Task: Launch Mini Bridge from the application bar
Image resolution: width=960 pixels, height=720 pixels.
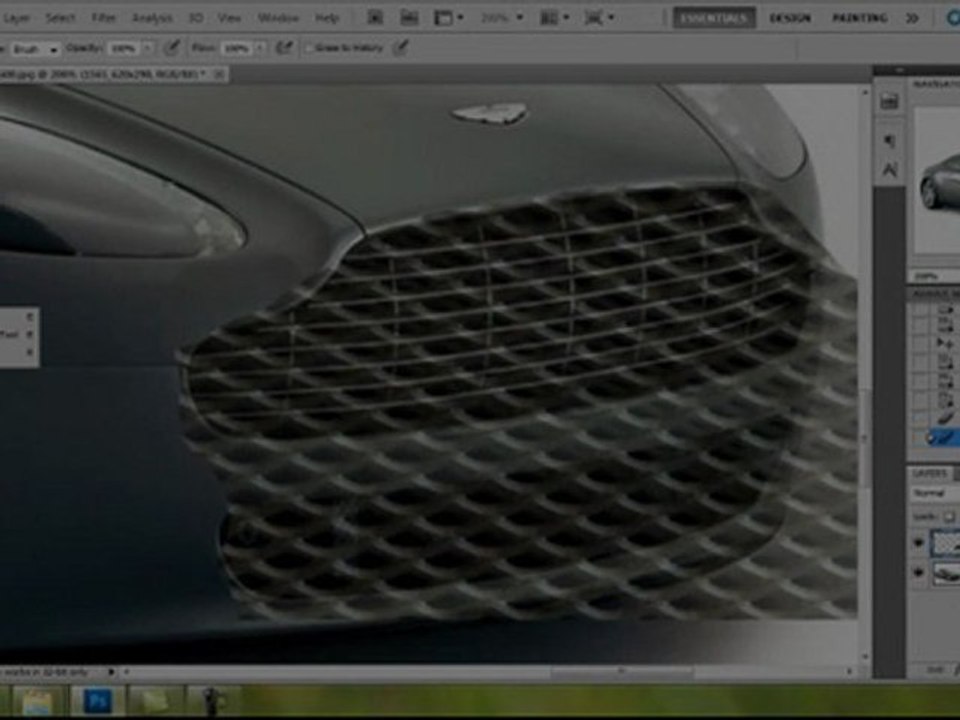Action: click(409, 18)
